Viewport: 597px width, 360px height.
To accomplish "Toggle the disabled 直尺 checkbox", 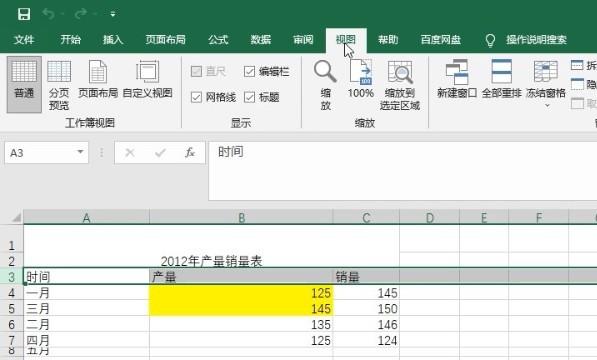I will [196, 71].
